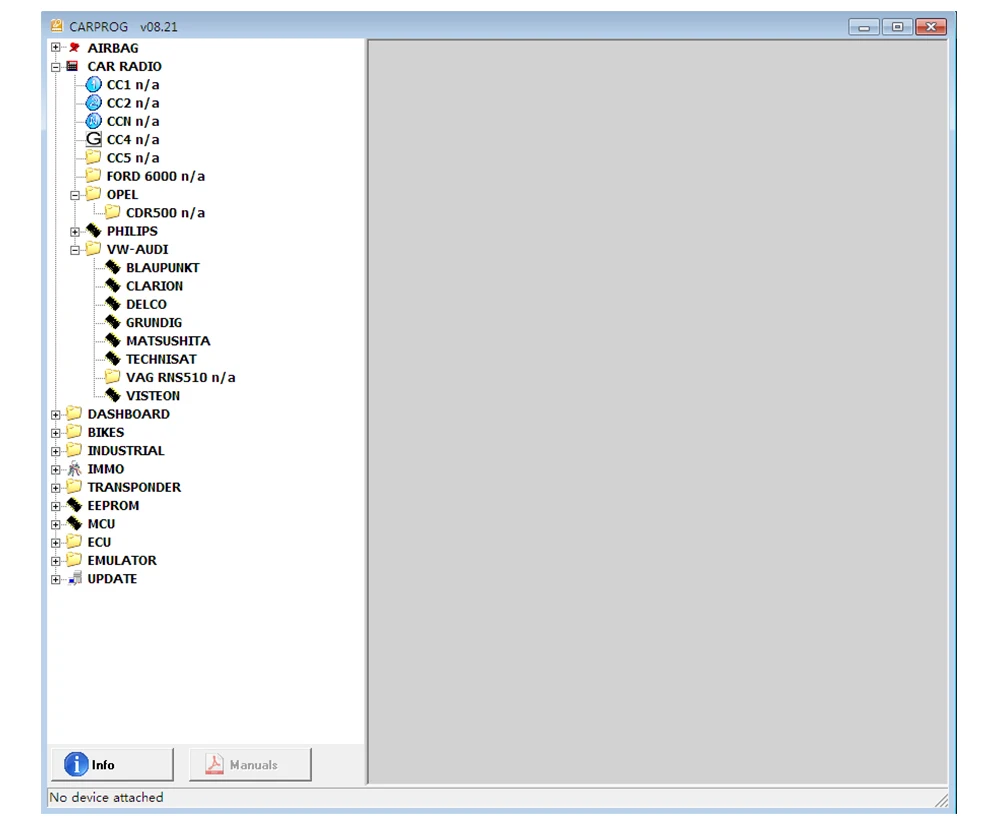1000x823 pixels.
Task: Collapse the VW-AUDI tree node
Action: coord(75,250)
